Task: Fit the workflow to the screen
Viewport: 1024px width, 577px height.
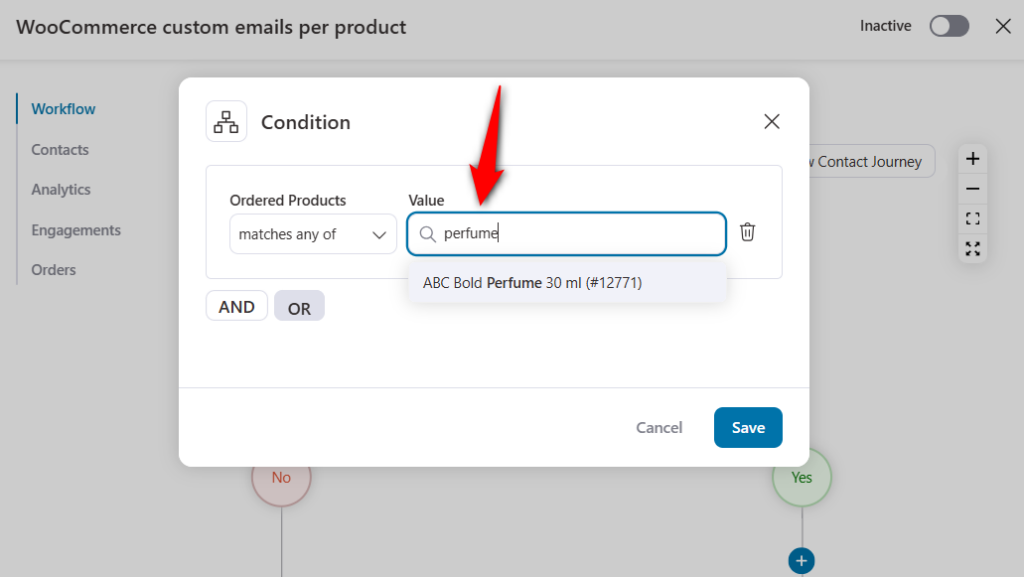Action: (971, 218)
